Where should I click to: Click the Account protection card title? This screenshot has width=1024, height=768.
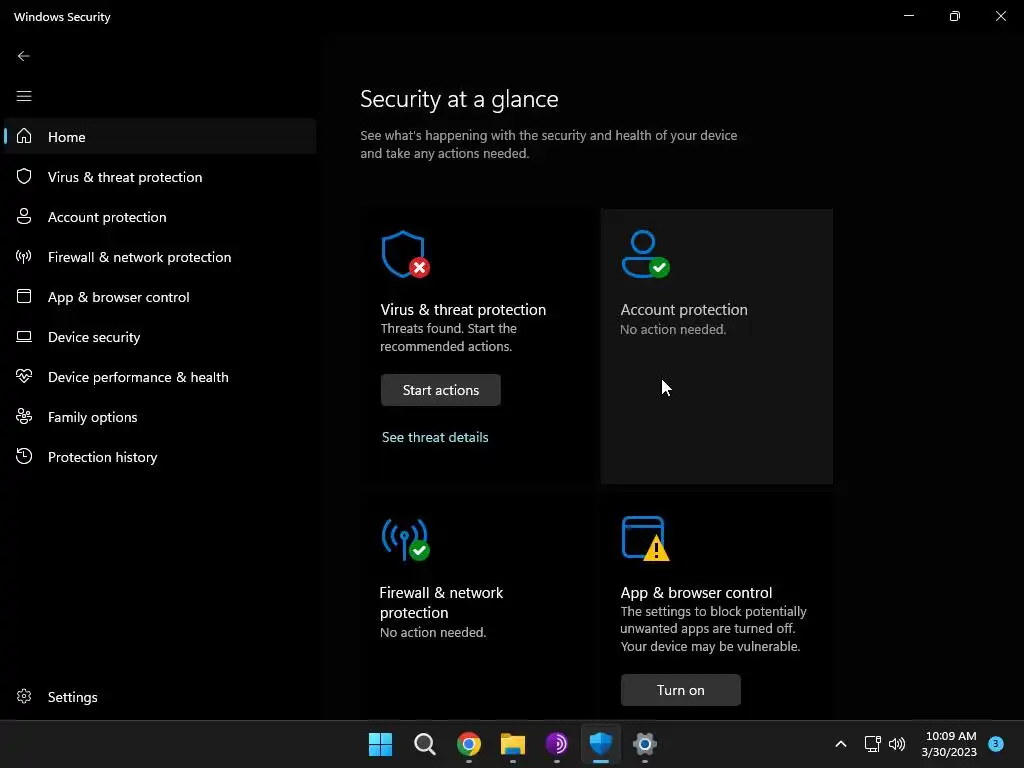coord(684,310)
